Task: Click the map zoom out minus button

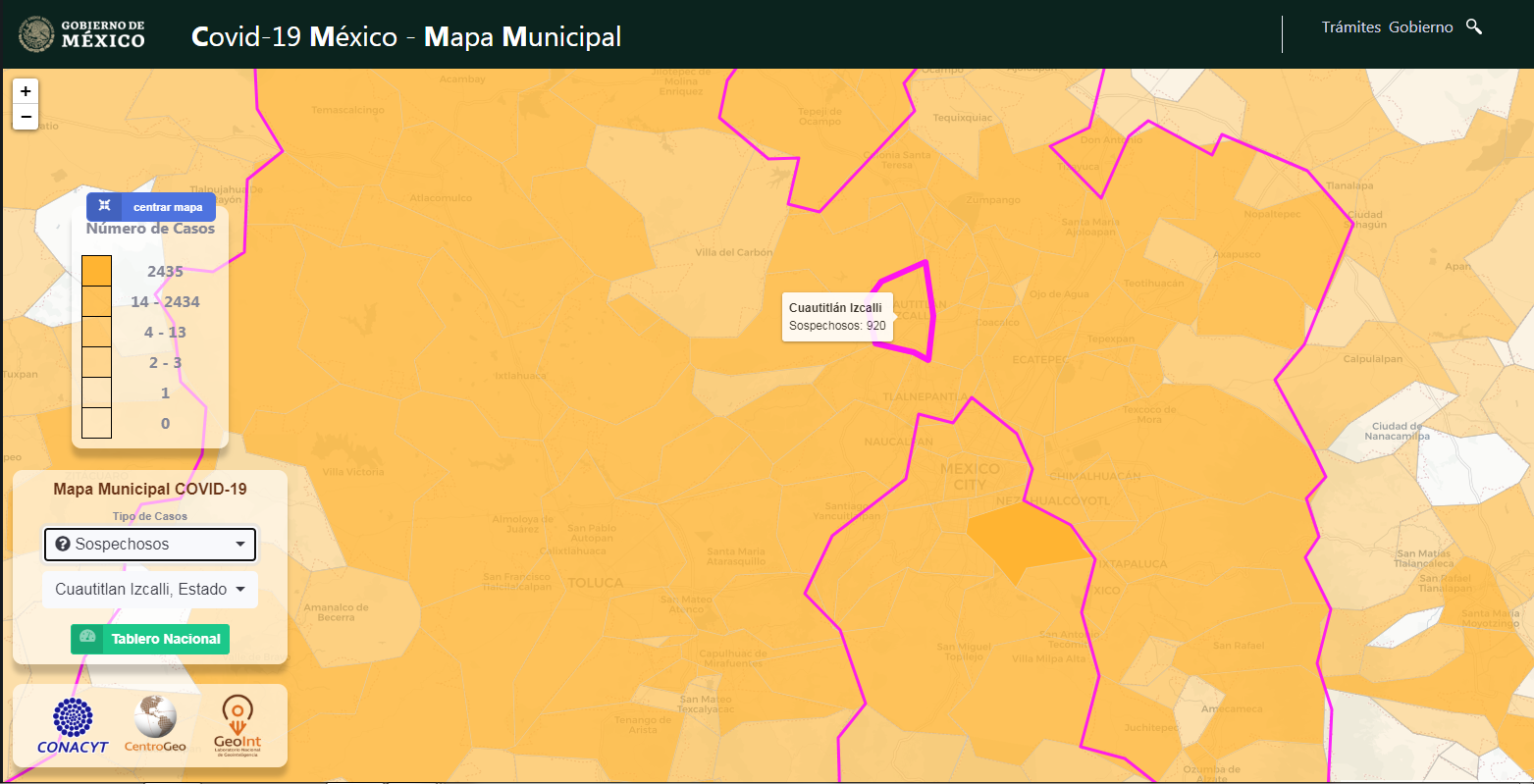Action: pos(26,117)
